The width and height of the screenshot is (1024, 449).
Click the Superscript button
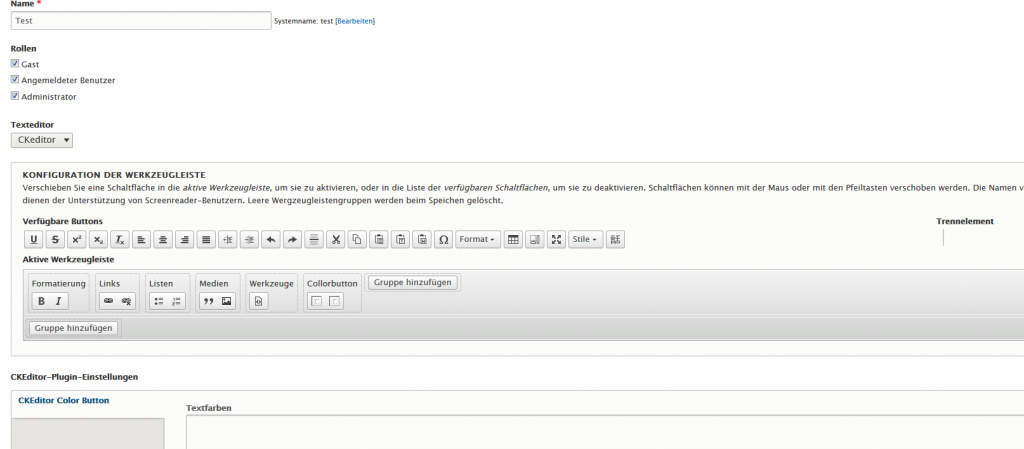point(76,240)
